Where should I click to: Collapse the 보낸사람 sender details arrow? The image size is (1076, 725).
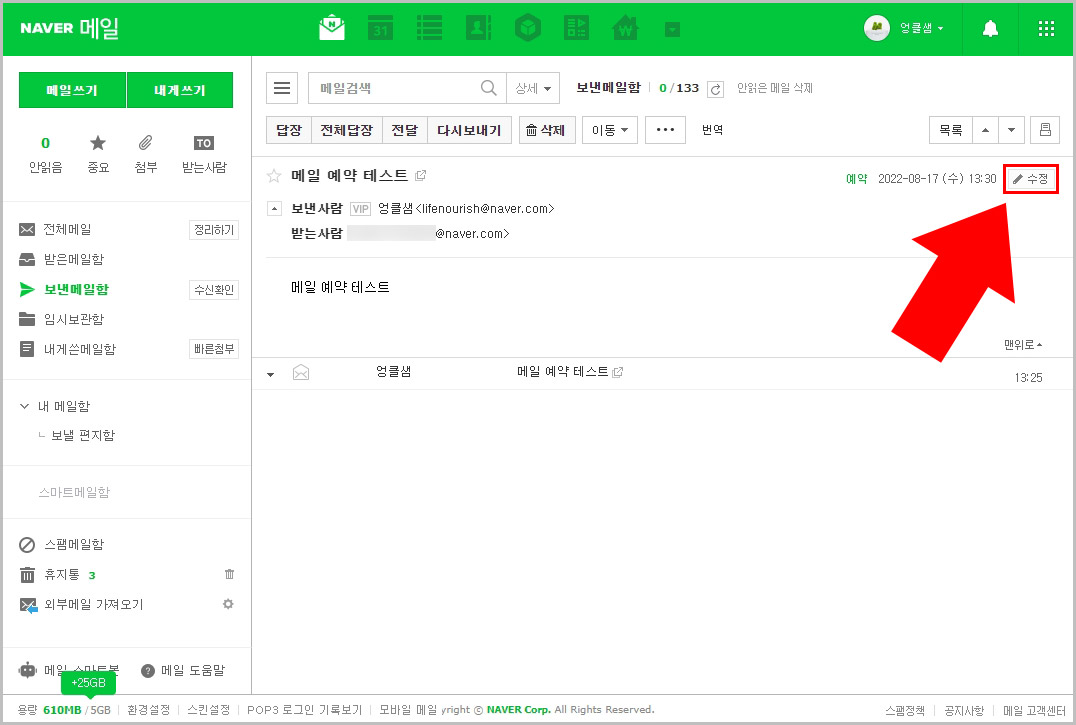[x=273, y=208]
